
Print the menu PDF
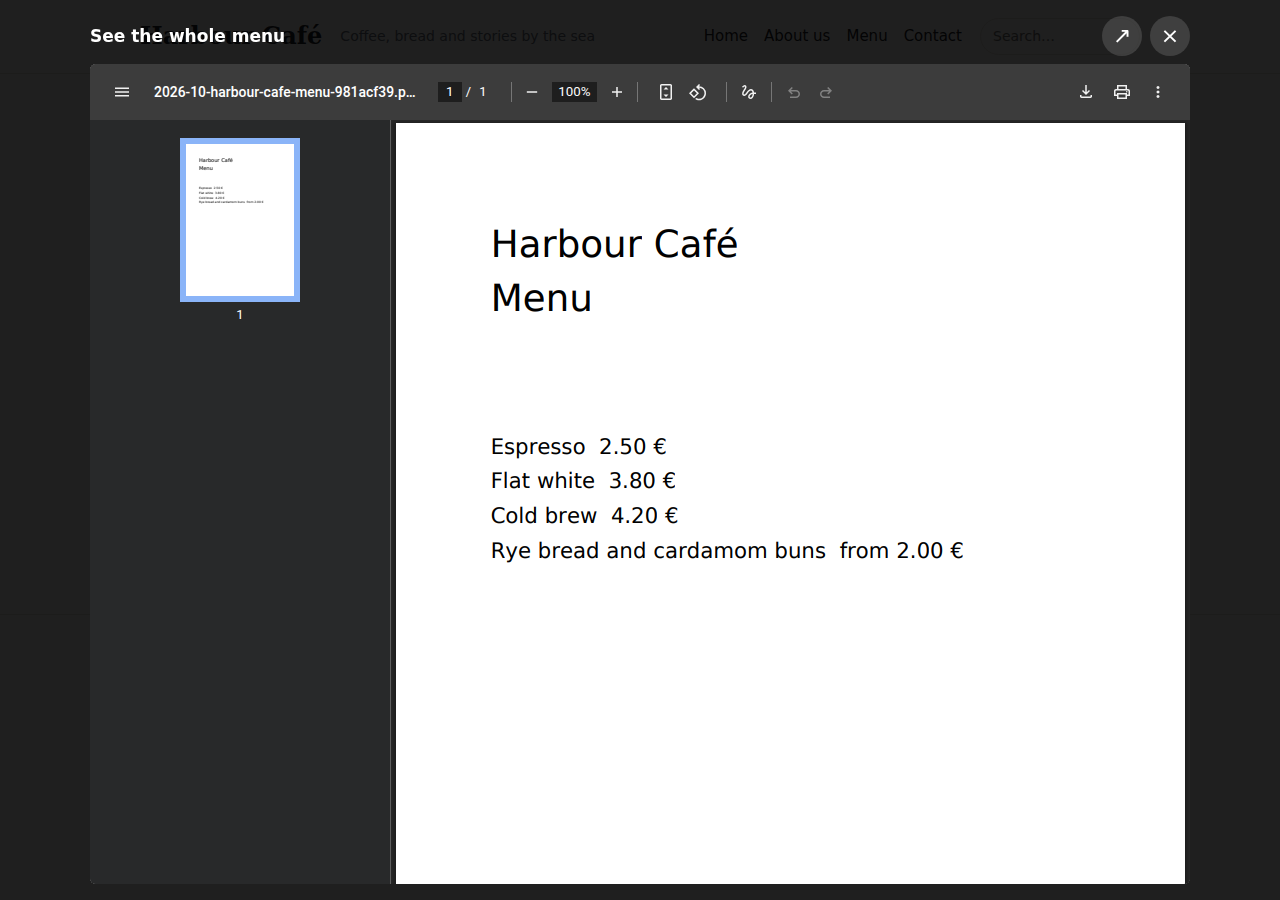point(1122,92)
